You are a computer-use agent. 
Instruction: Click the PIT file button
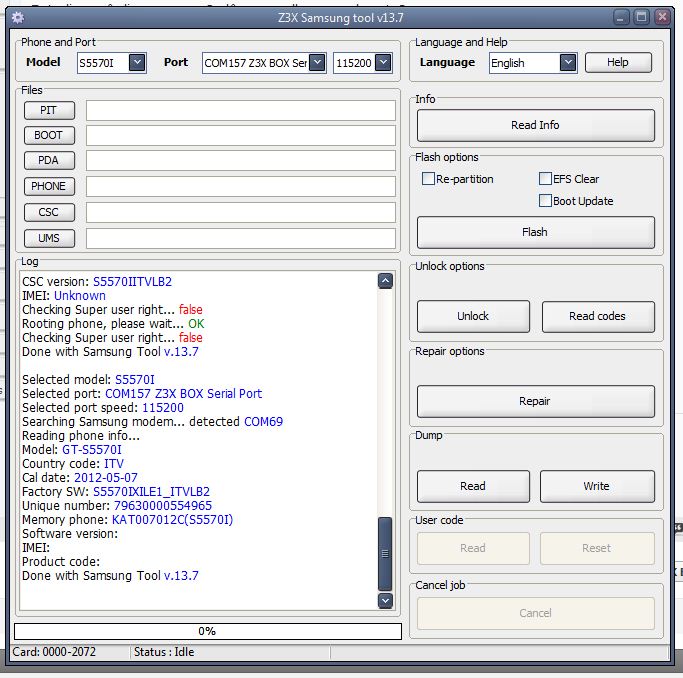click(49, 110)
